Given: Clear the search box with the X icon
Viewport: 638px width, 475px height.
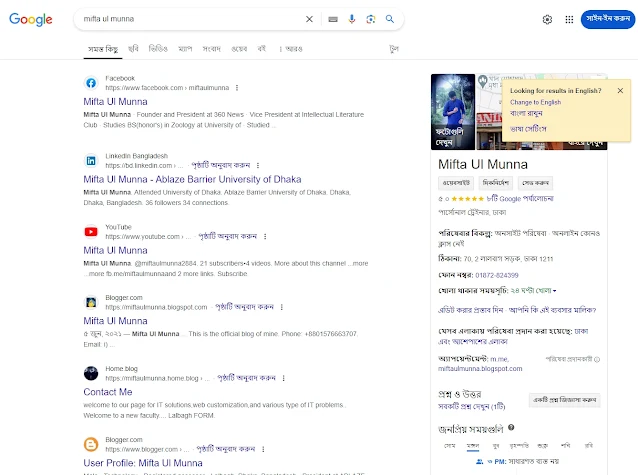Looking at the screenshot, I should (x=309, y=19).
